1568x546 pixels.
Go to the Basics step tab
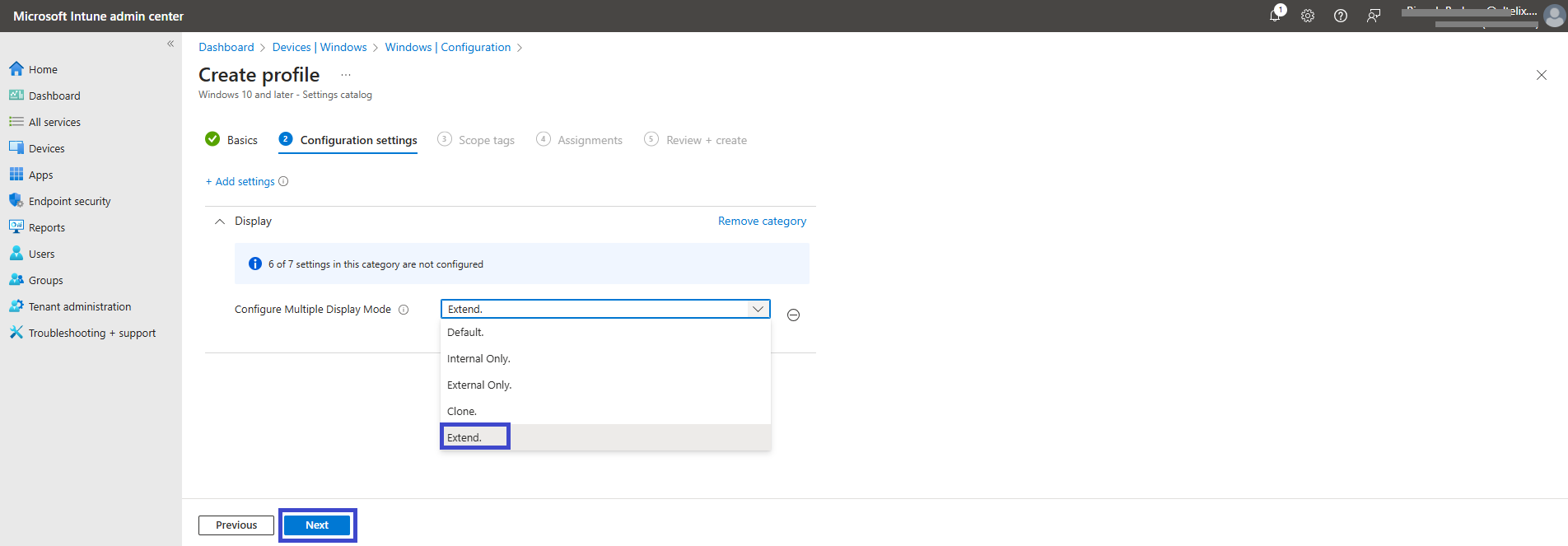point(231,140)
